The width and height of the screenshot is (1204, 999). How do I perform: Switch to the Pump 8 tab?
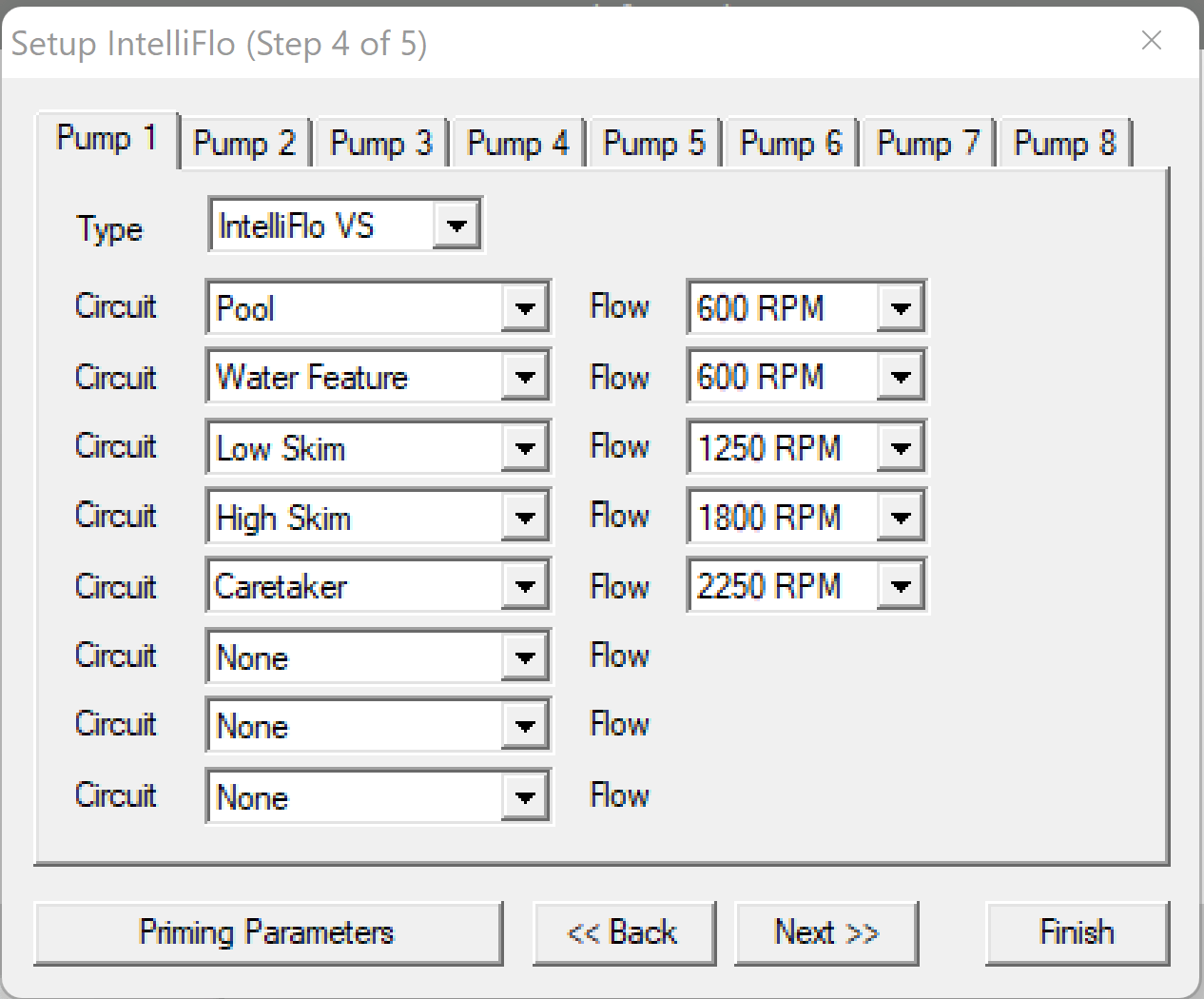pos(1065,143)
